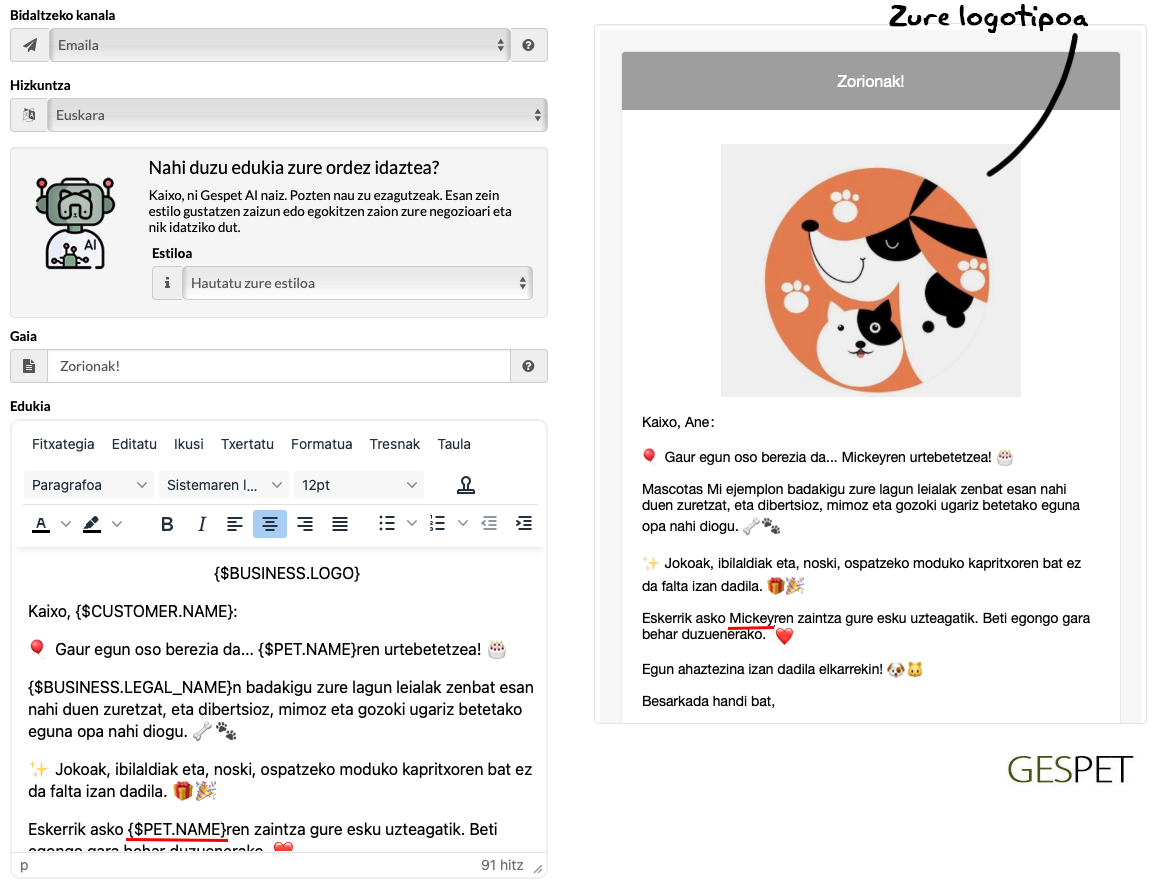1163x890 pixels.
Task: Insert a bullet list
Action: pyautogui.click(x=387, y=524)
